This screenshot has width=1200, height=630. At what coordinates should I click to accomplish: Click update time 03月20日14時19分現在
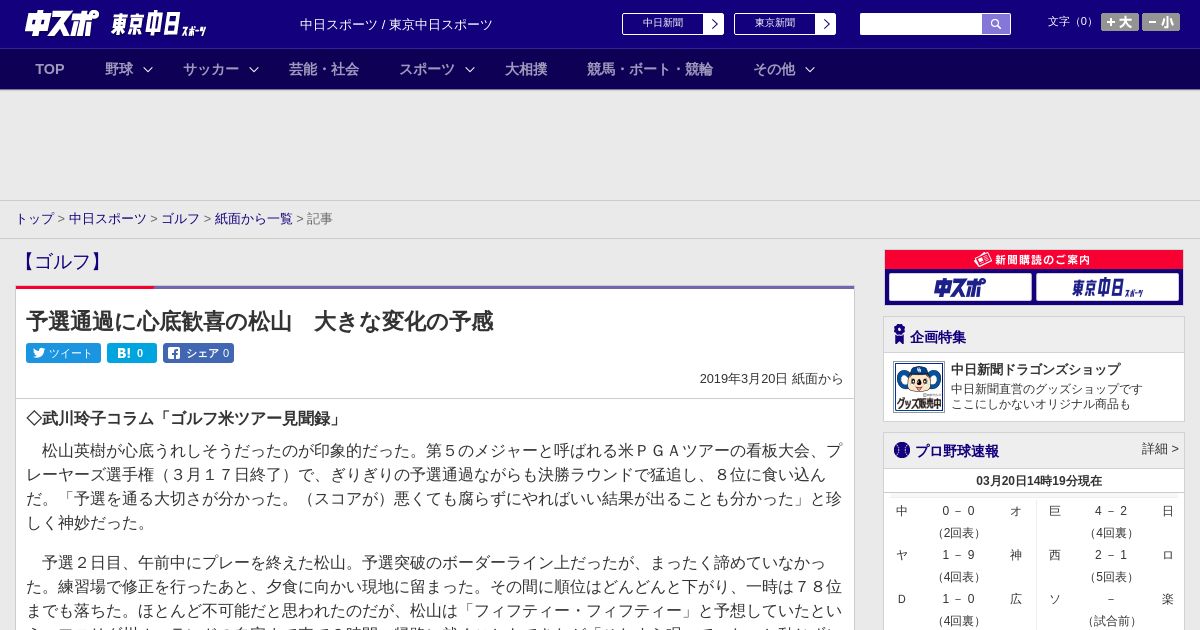(x=1039, y=481)
